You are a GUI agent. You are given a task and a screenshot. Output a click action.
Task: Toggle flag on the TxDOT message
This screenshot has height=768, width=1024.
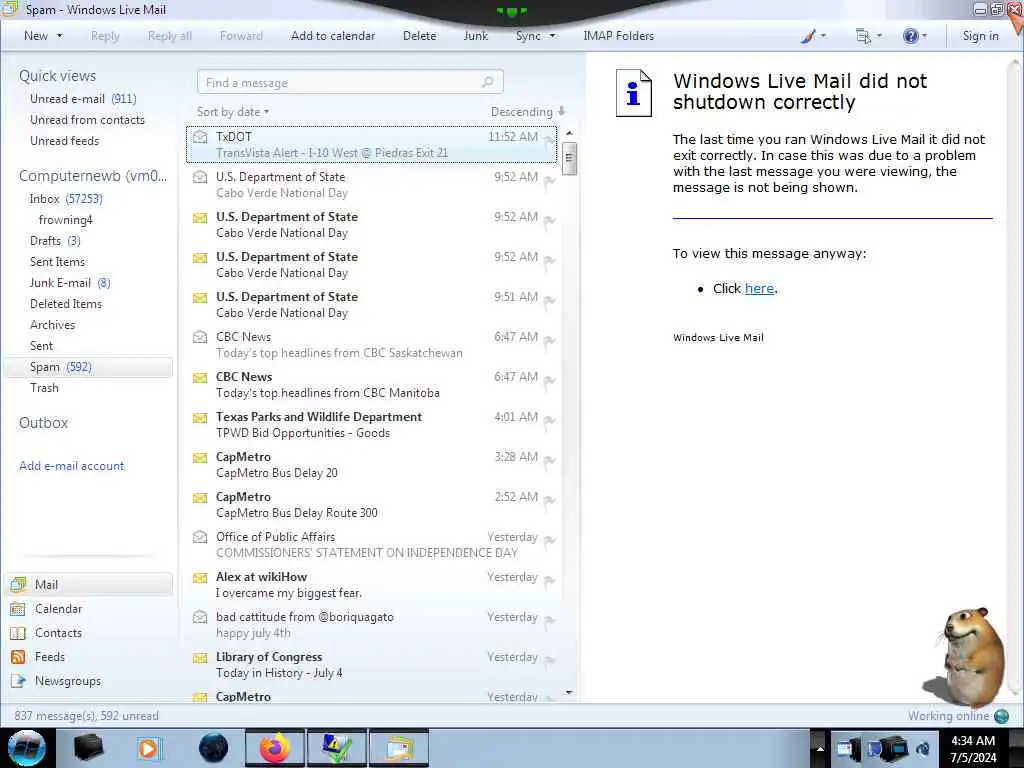pyautogui.click(x=549, y=142)
